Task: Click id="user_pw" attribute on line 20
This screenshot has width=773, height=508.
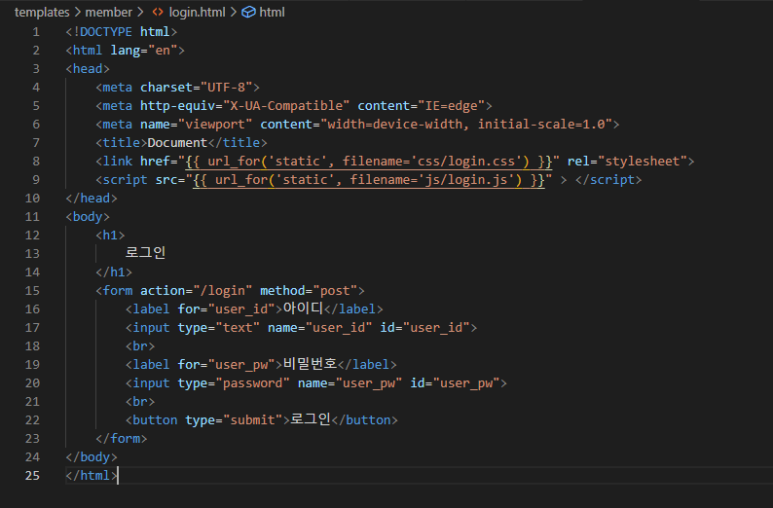Action: 455,383
